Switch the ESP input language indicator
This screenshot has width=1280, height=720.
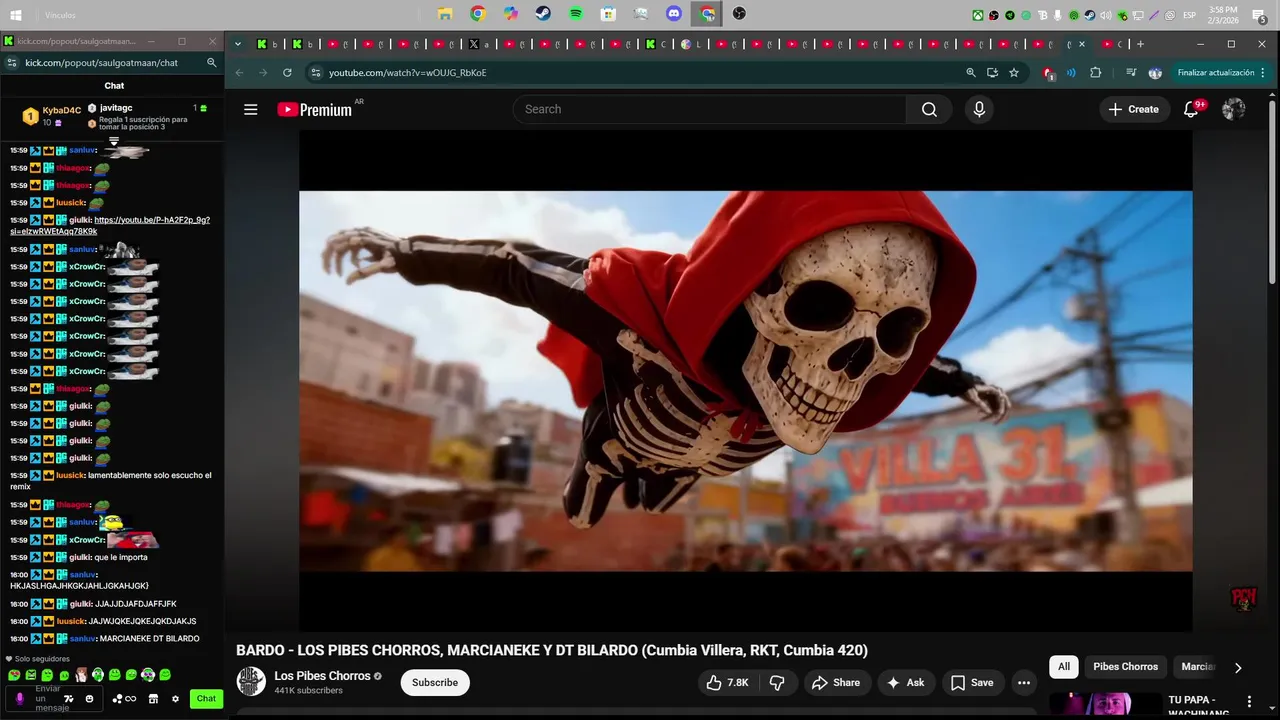coord(1190,15)
